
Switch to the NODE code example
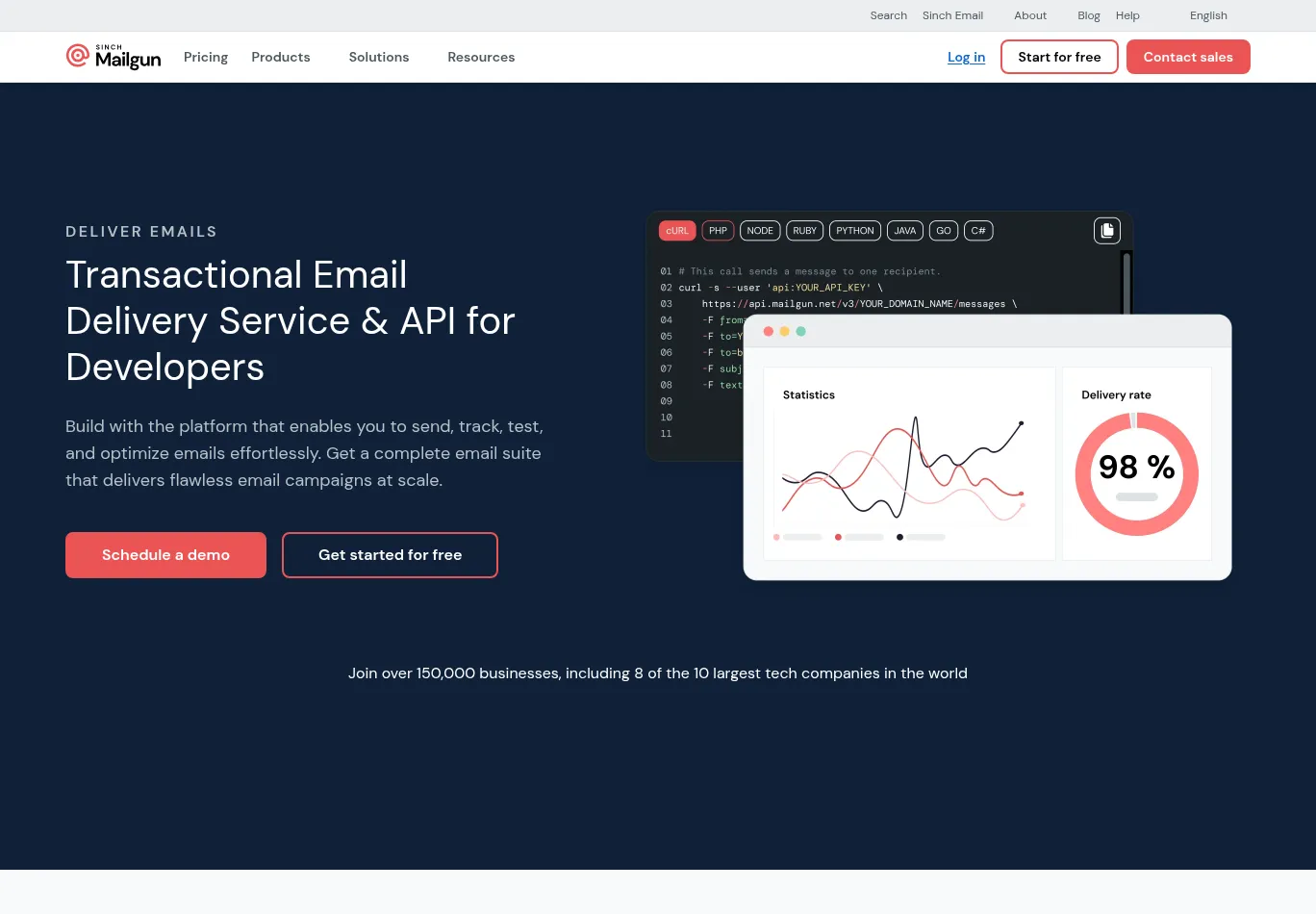tap(760, 231)
